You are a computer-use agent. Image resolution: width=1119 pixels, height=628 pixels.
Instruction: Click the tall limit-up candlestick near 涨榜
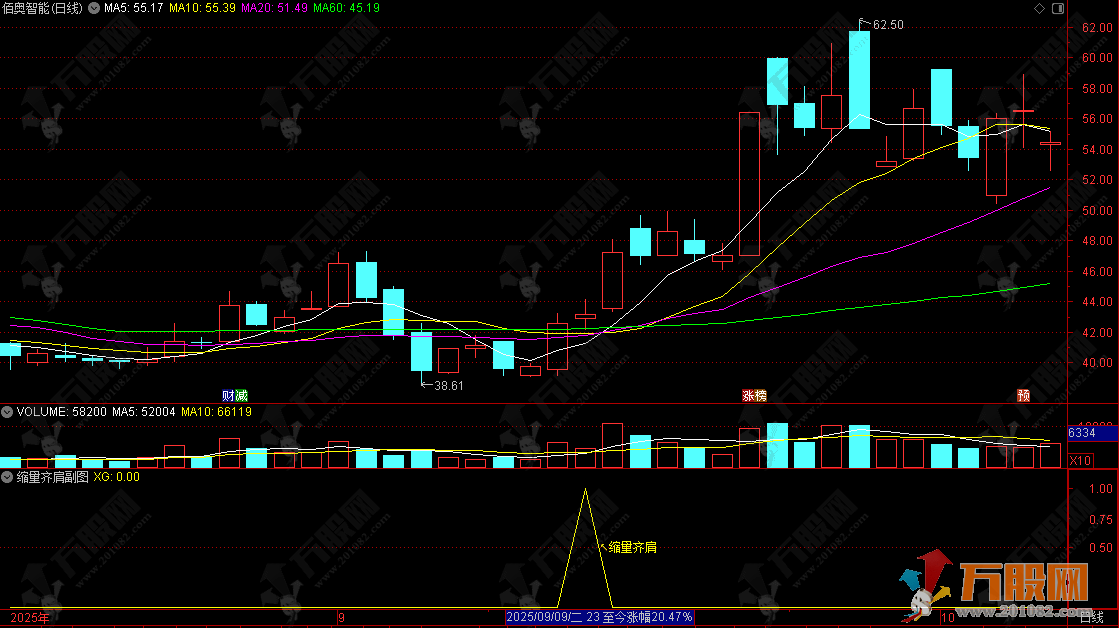(749, 184)
